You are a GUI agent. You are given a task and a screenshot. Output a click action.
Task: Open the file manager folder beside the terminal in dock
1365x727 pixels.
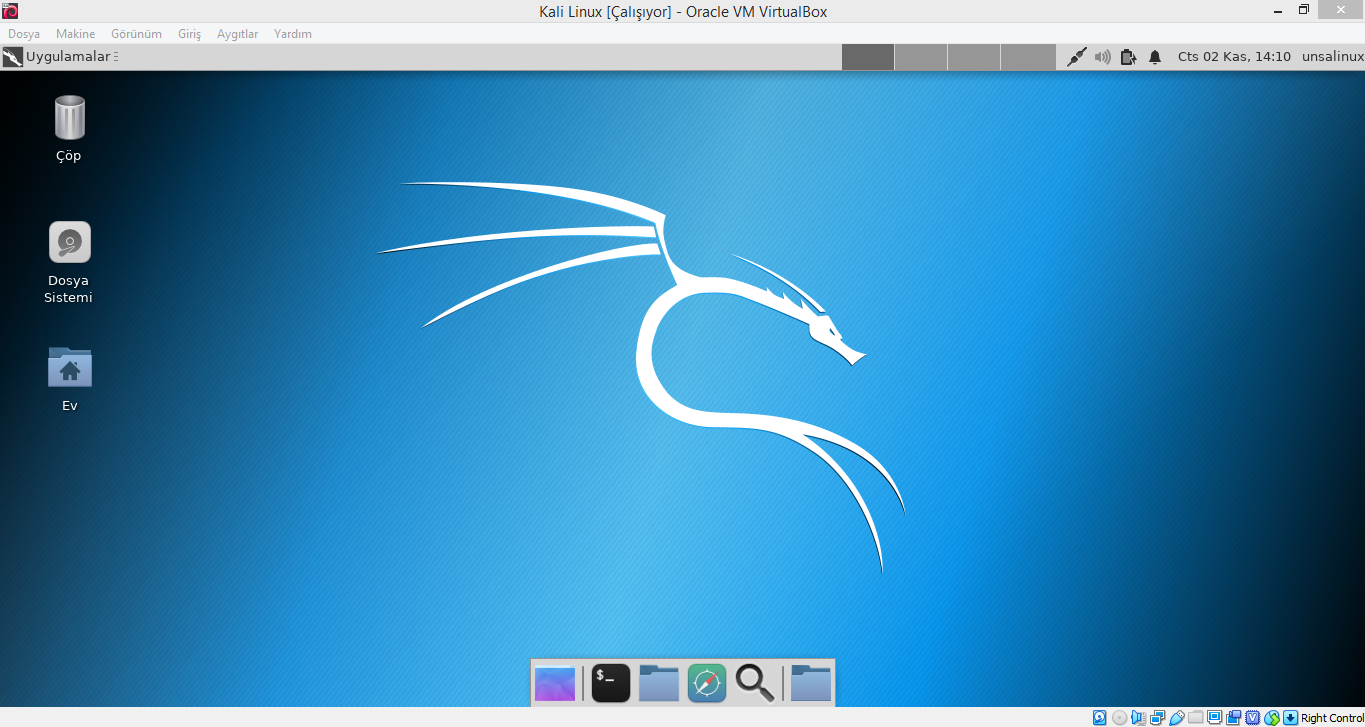659,683
